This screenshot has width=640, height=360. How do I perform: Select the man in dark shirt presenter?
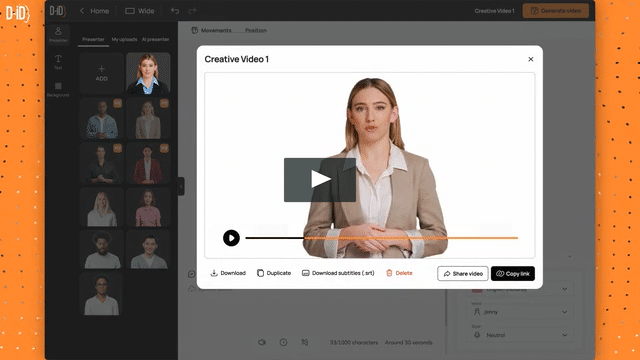(x=102, y=163)
